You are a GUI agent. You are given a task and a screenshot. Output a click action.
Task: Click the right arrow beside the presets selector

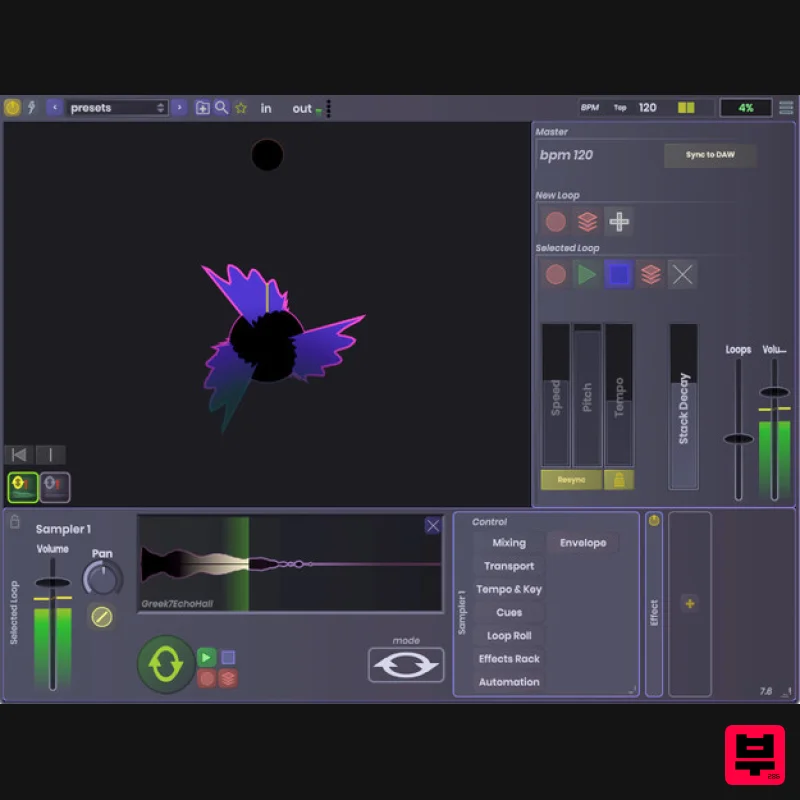[x=177, y=107]
